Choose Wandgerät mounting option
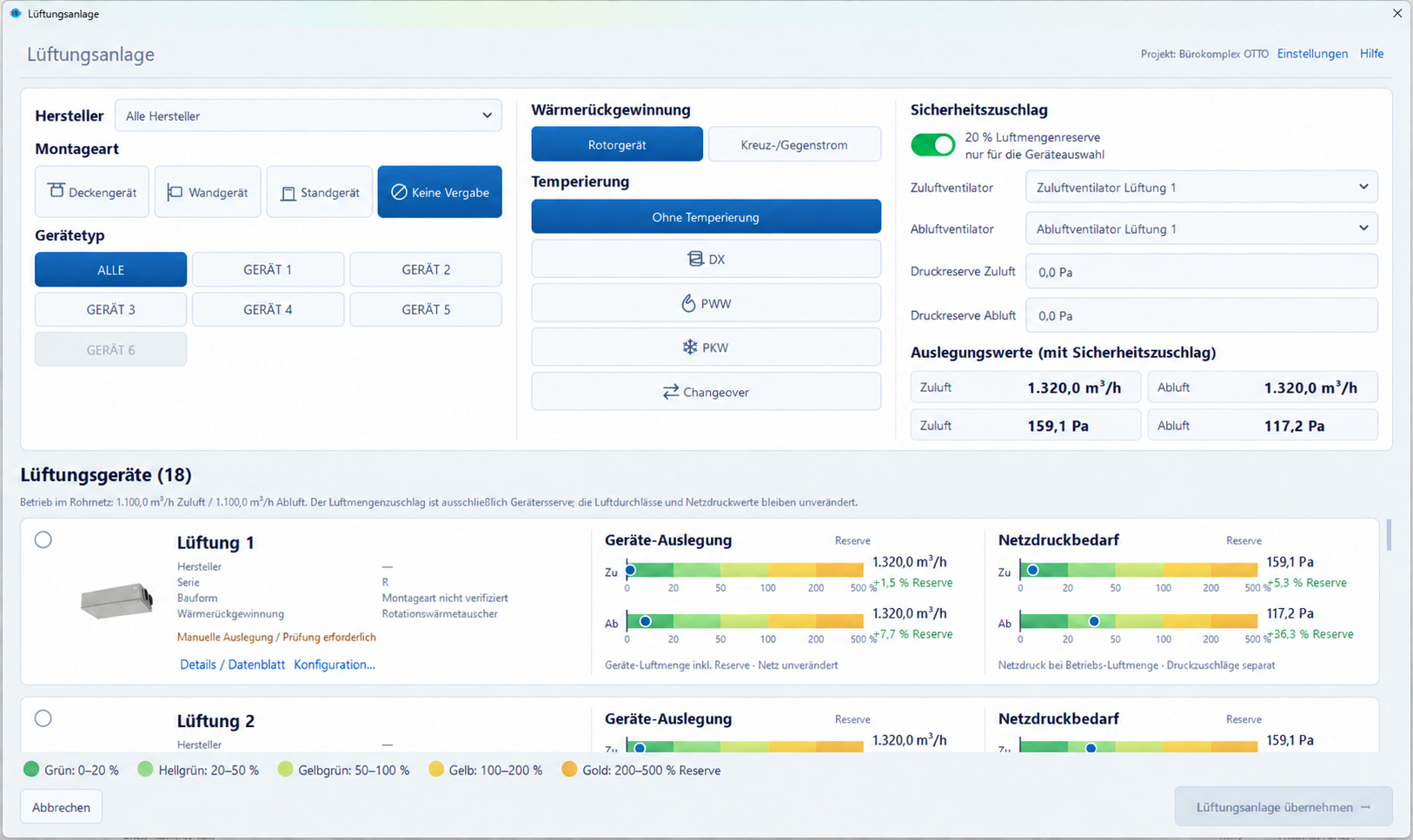Viewport: 1413px width, 840px height. click(x=208, y=192)
